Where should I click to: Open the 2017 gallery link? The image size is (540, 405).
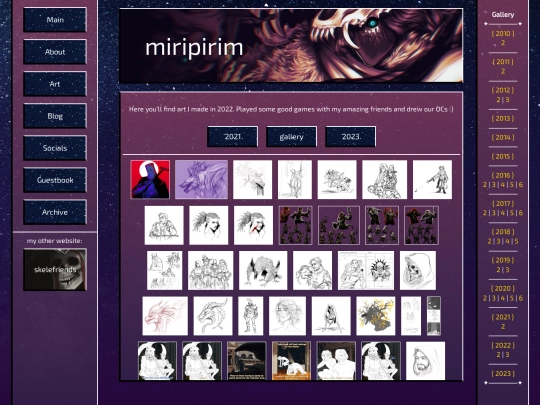coord(503,203)
